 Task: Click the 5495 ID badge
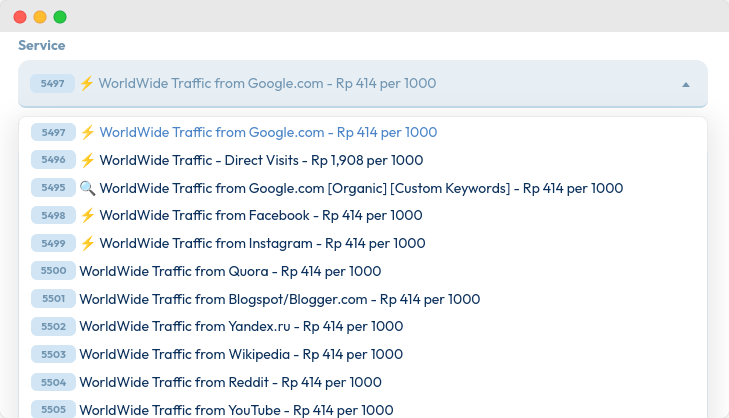pos(53,187)
